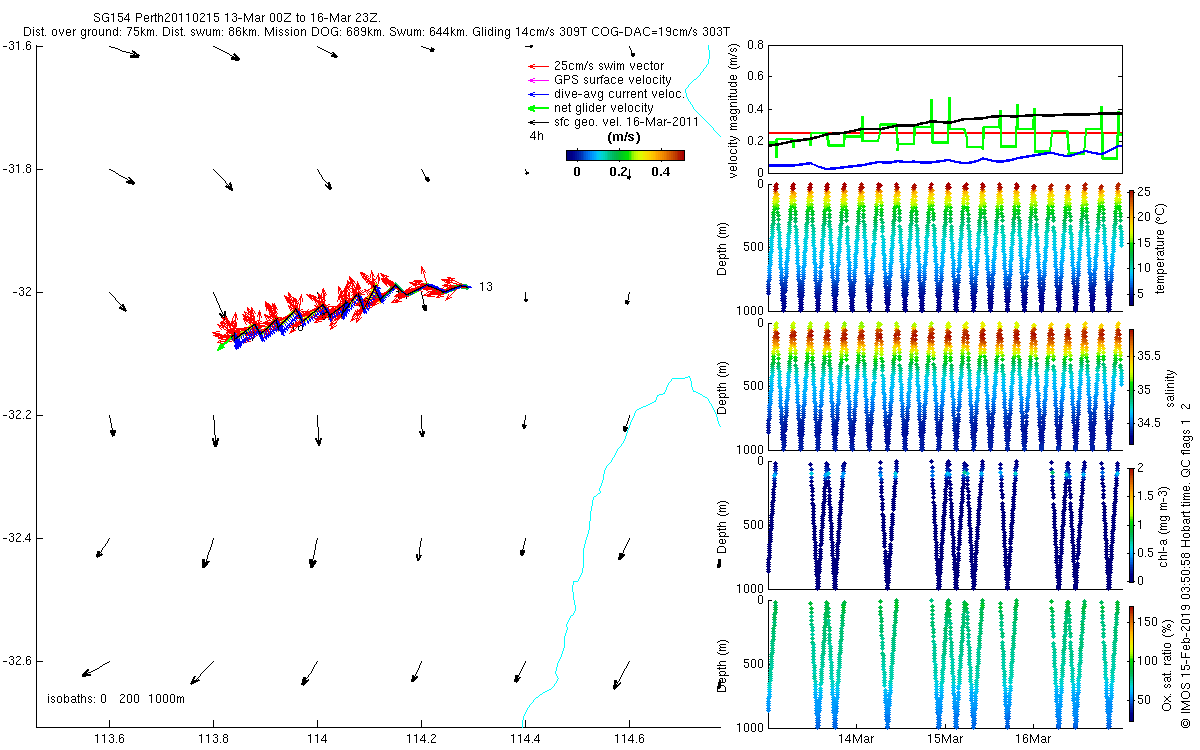Click the 'isobaths: 0 200 1000m' note

point(116,699)
